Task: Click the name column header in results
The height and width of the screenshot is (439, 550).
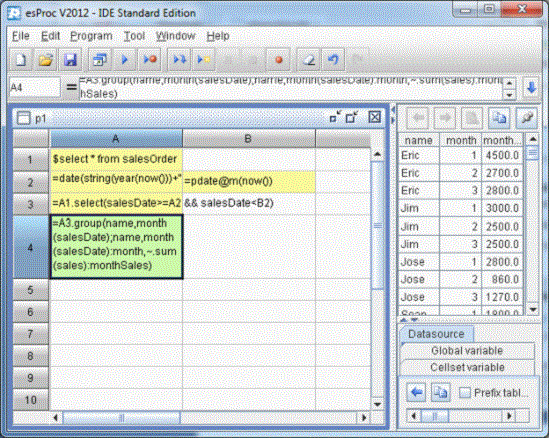Action: click(x=418, y=140)
